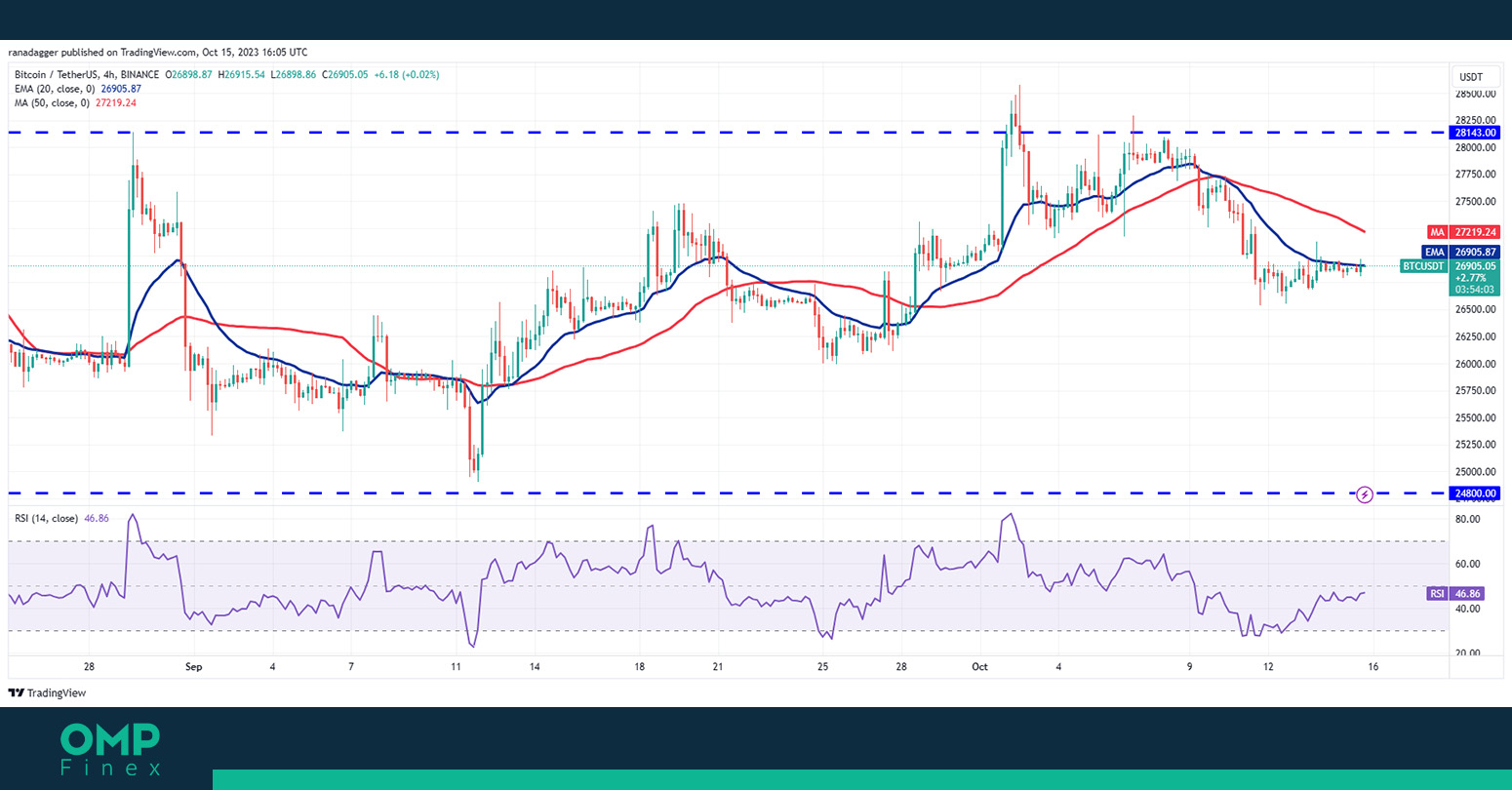The width and height of the screenshot is (1512, 790).
Task: Click the 14 date label on time axis
Action: 535,667
